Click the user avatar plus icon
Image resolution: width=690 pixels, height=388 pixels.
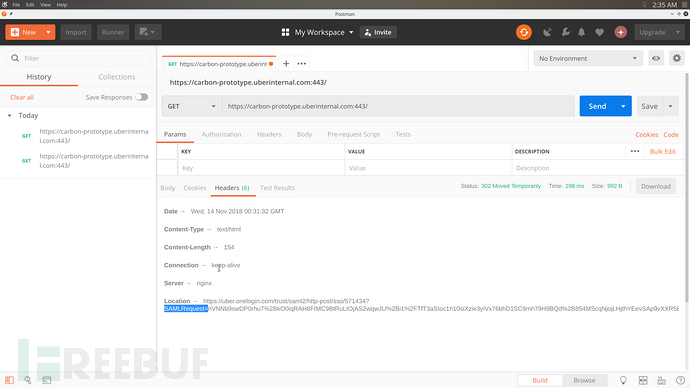[x=620, y=32]
